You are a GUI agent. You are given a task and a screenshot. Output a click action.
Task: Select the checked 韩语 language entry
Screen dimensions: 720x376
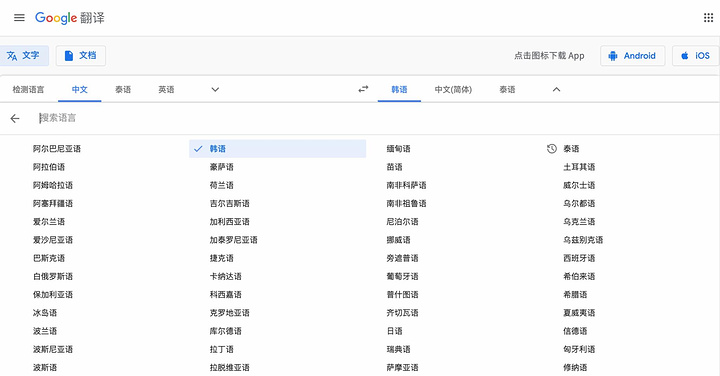[x=277, y=149]
